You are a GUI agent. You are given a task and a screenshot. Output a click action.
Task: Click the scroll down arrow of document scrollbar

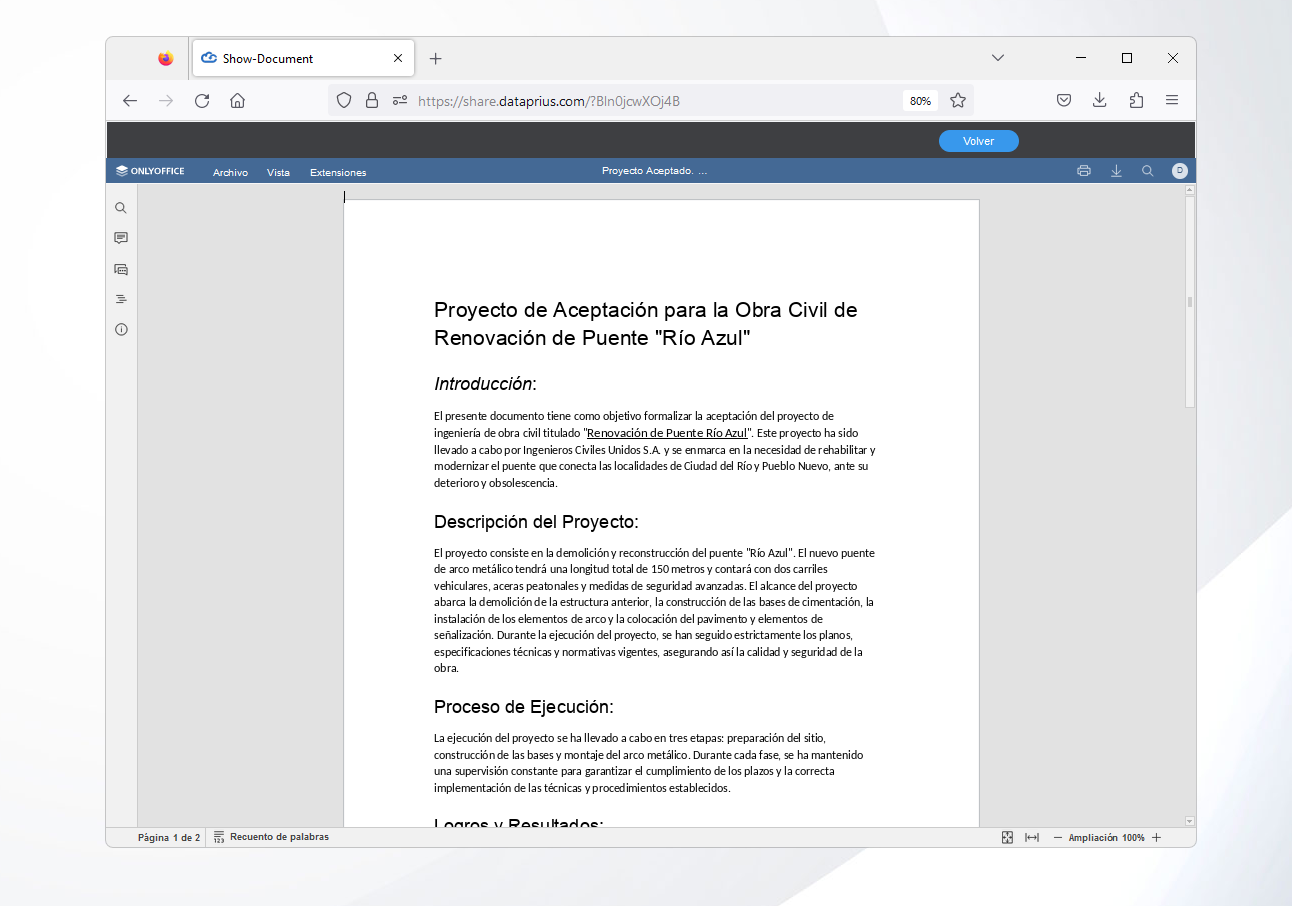(1190, 820)
